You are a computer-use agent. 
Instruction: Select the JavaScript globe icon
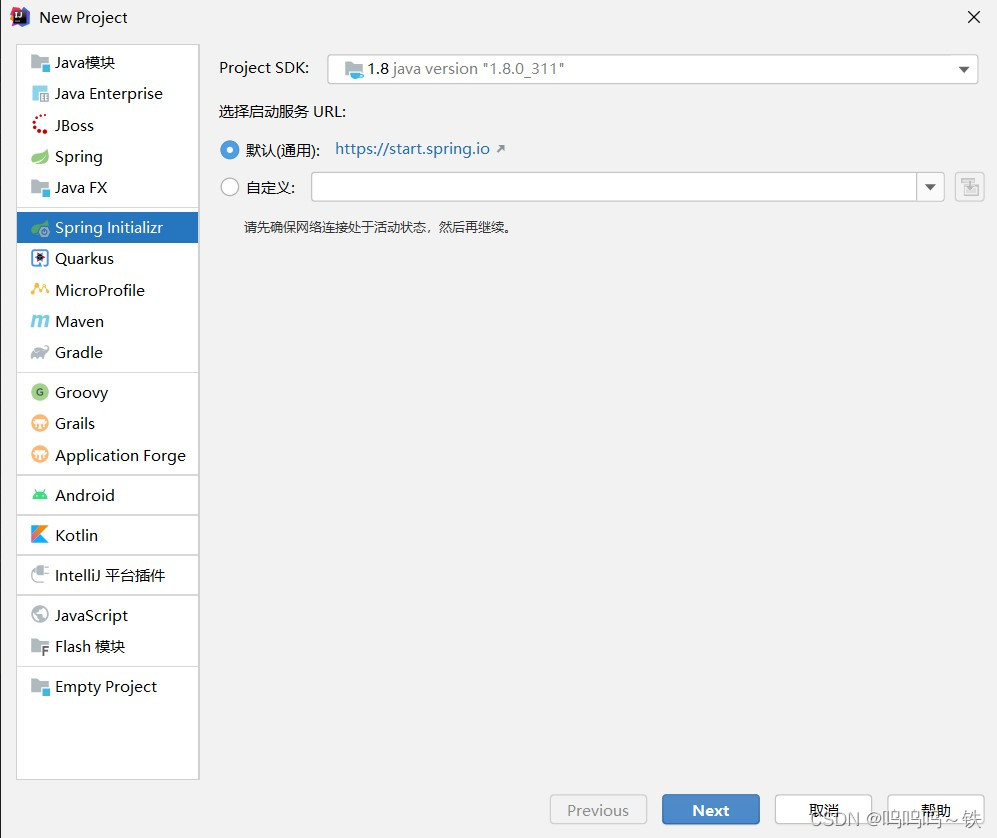click(x=40, y=615)
